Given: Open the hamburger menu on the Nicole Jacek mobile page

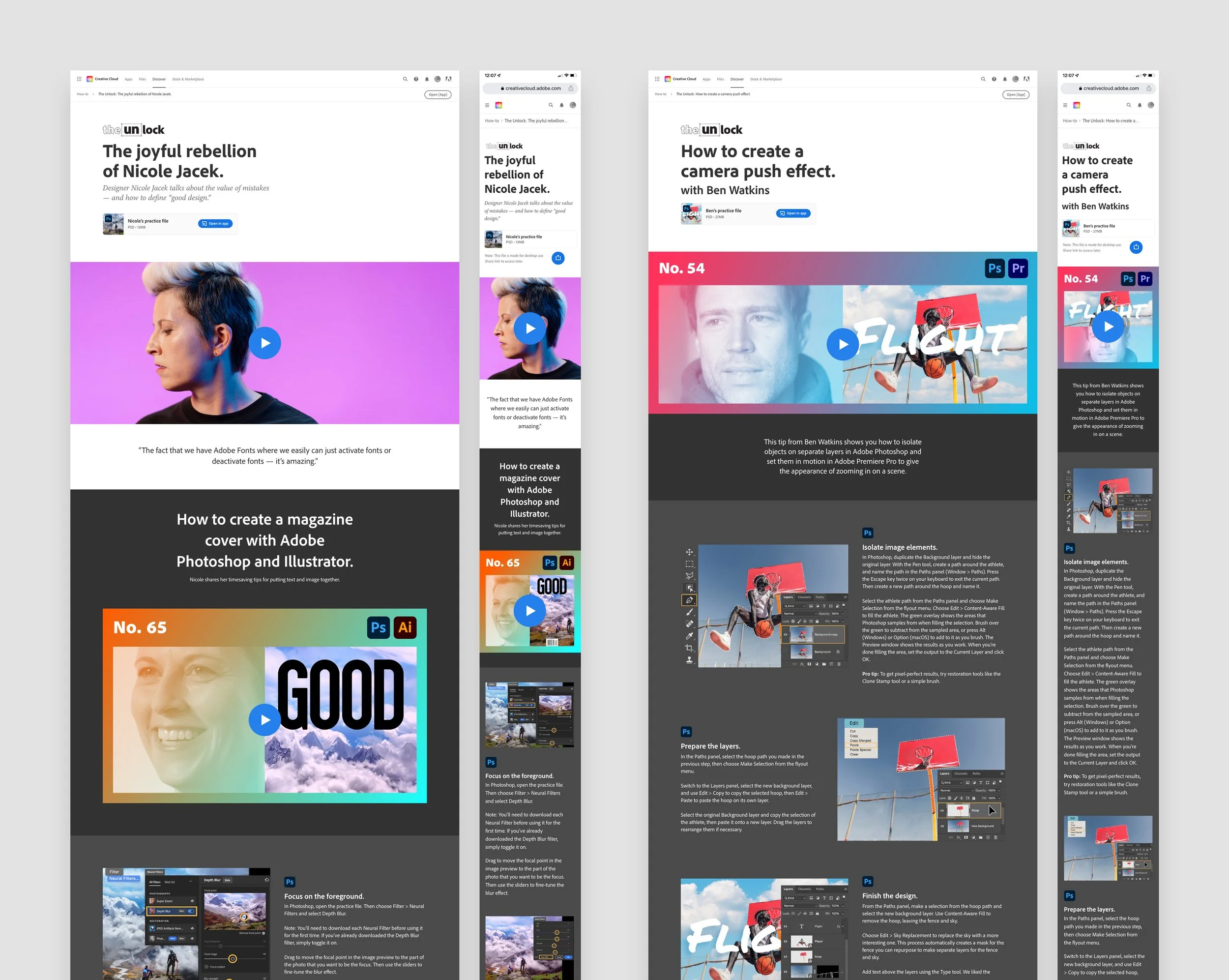Looking at the screenshot, I should (487, 105).
